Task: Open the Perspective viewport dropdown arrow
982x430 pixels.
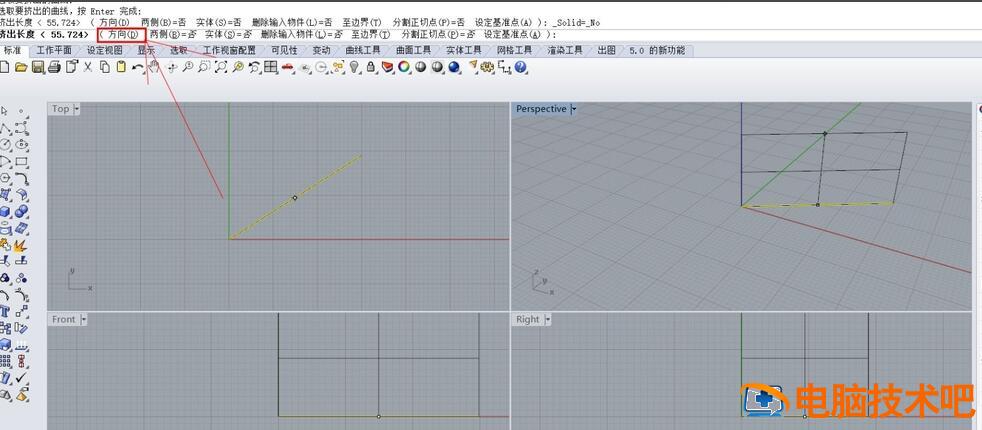Action: 574,109
